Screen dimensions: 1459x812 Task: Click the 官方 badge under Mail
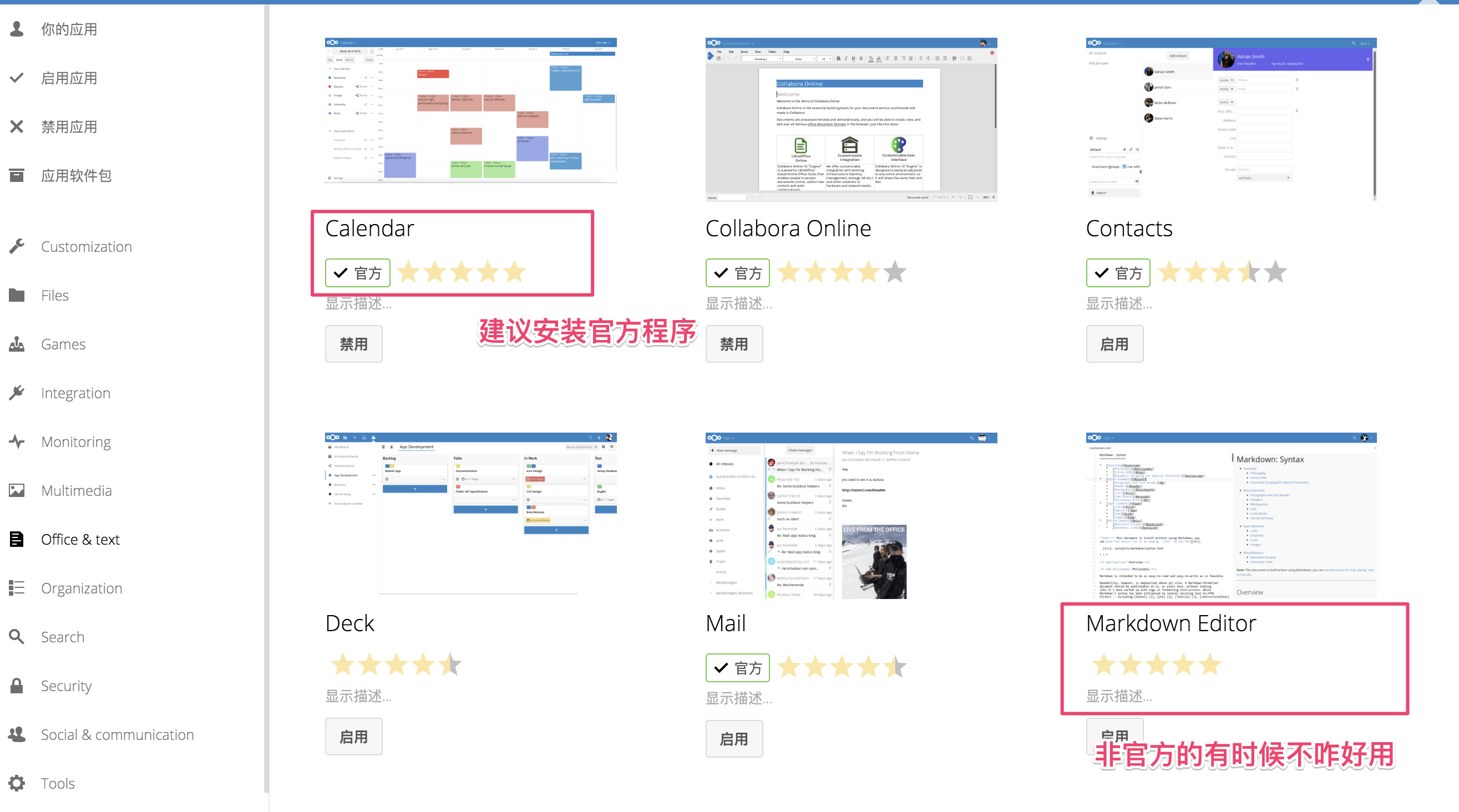737,668
